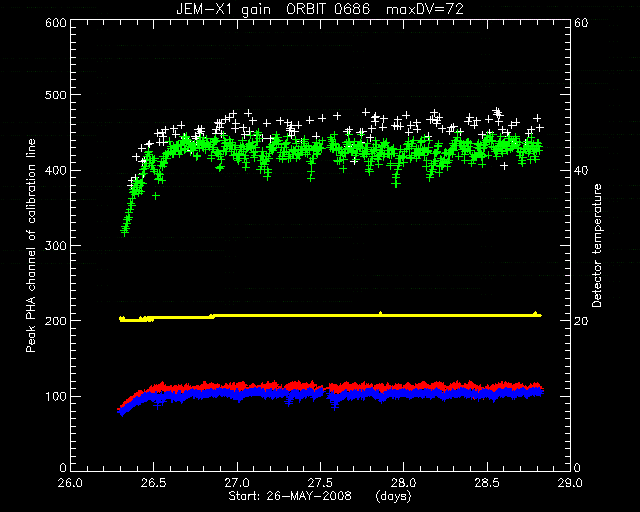640x512 pixels.
Task: Click the 300 tick label on left axis
Action: coord(56,245)
